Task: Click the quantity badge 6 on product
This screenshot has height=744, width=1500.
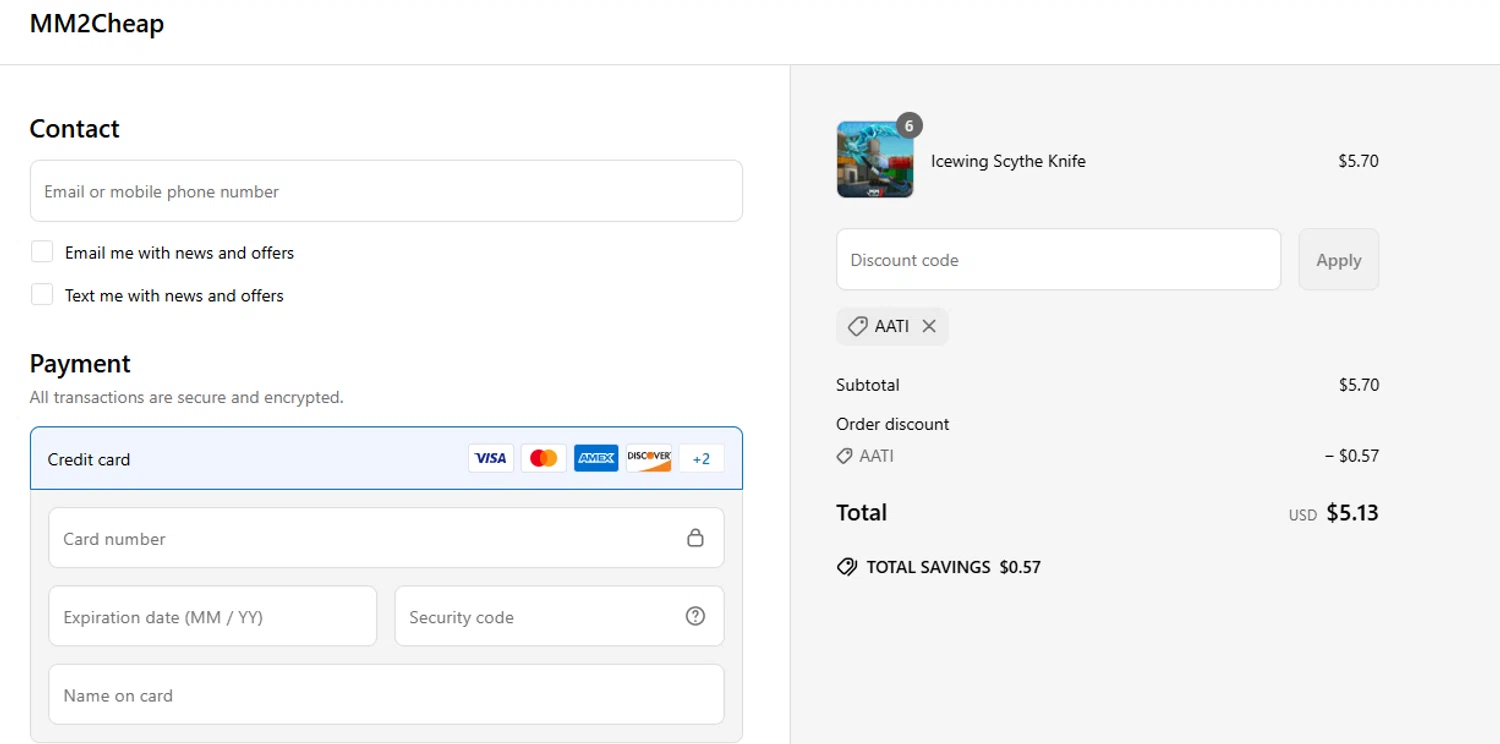Action: 908,125
